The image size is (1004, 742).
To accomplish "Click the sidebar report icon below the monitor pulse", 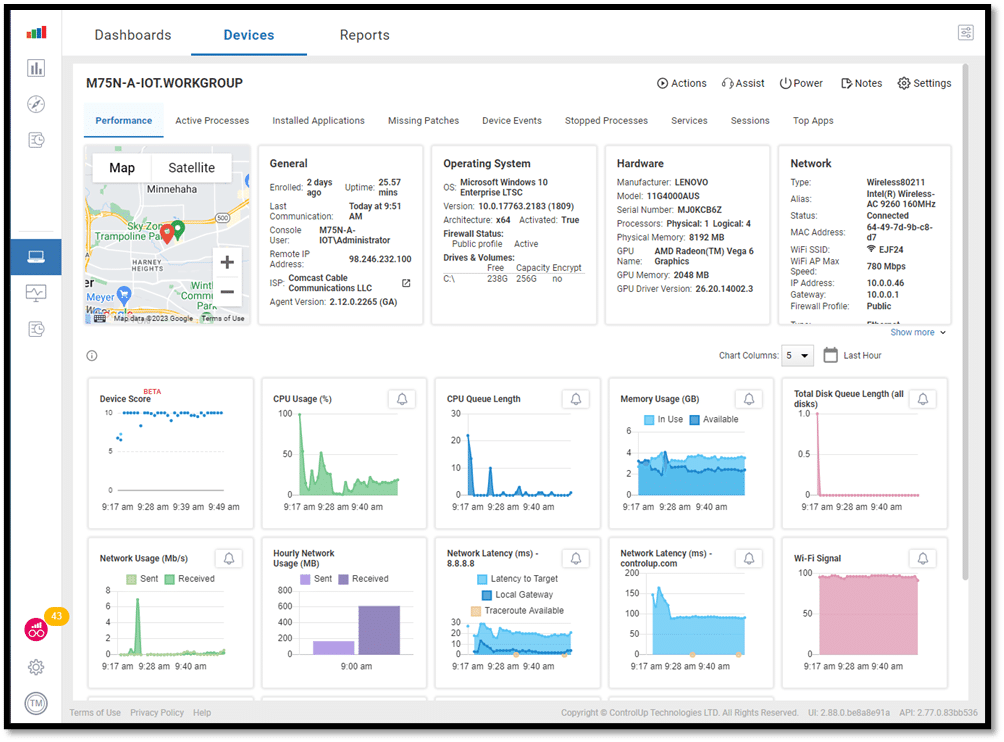I will pos(36,329).
